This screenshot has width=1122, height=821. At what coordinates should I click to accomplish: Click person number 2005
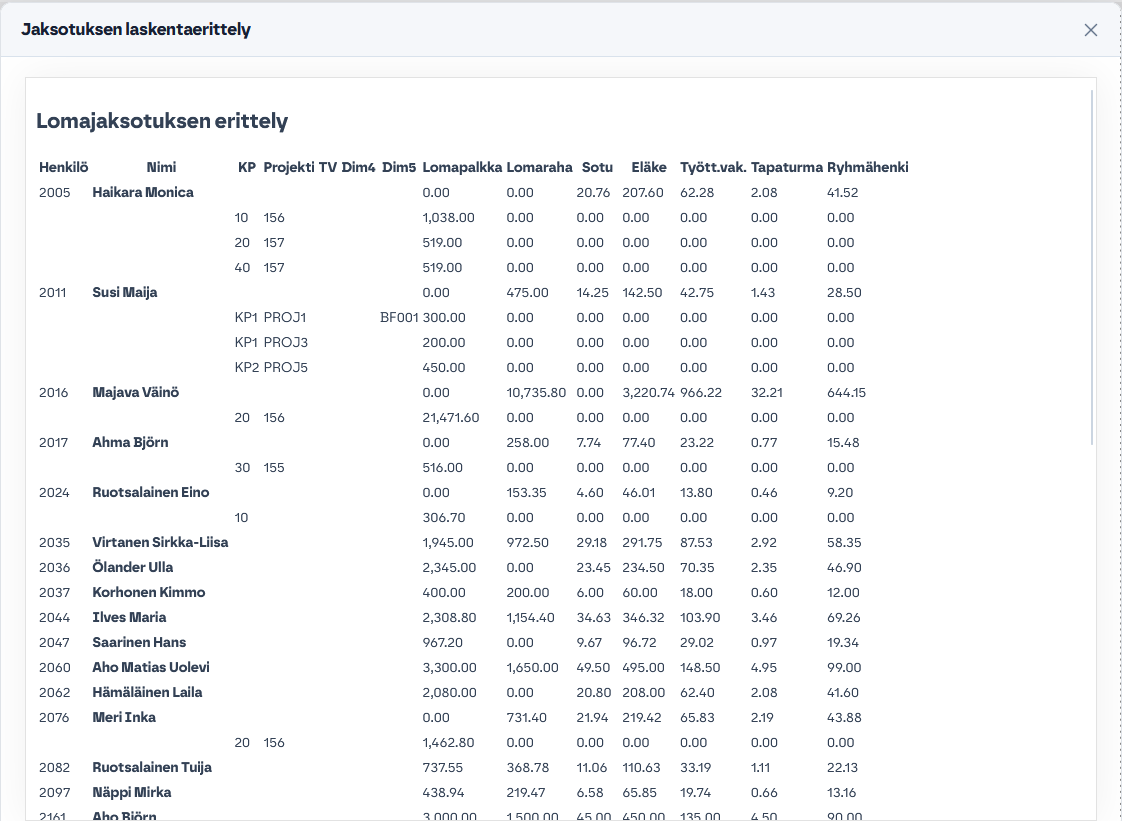click(x=55, y=193)
